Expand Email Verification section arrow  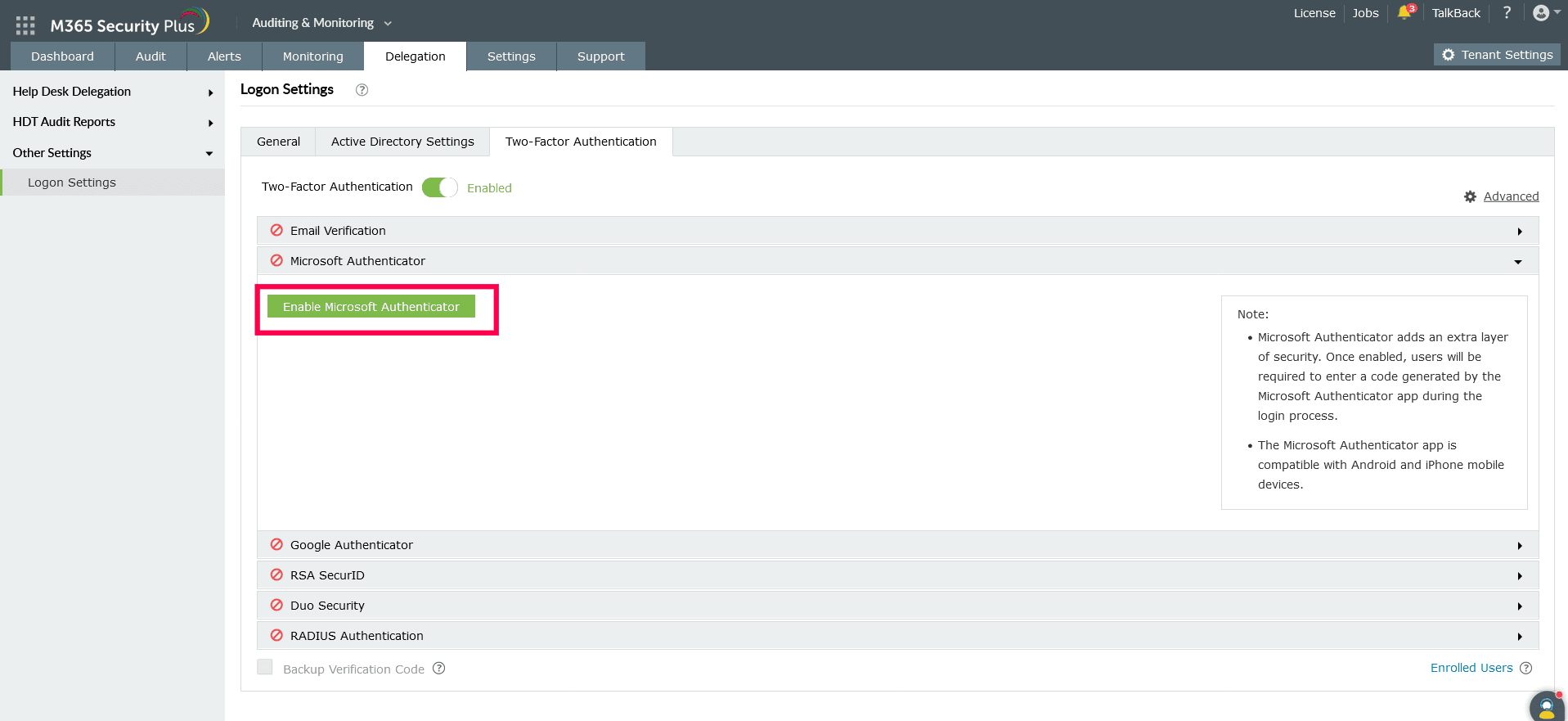(1520, 232)
